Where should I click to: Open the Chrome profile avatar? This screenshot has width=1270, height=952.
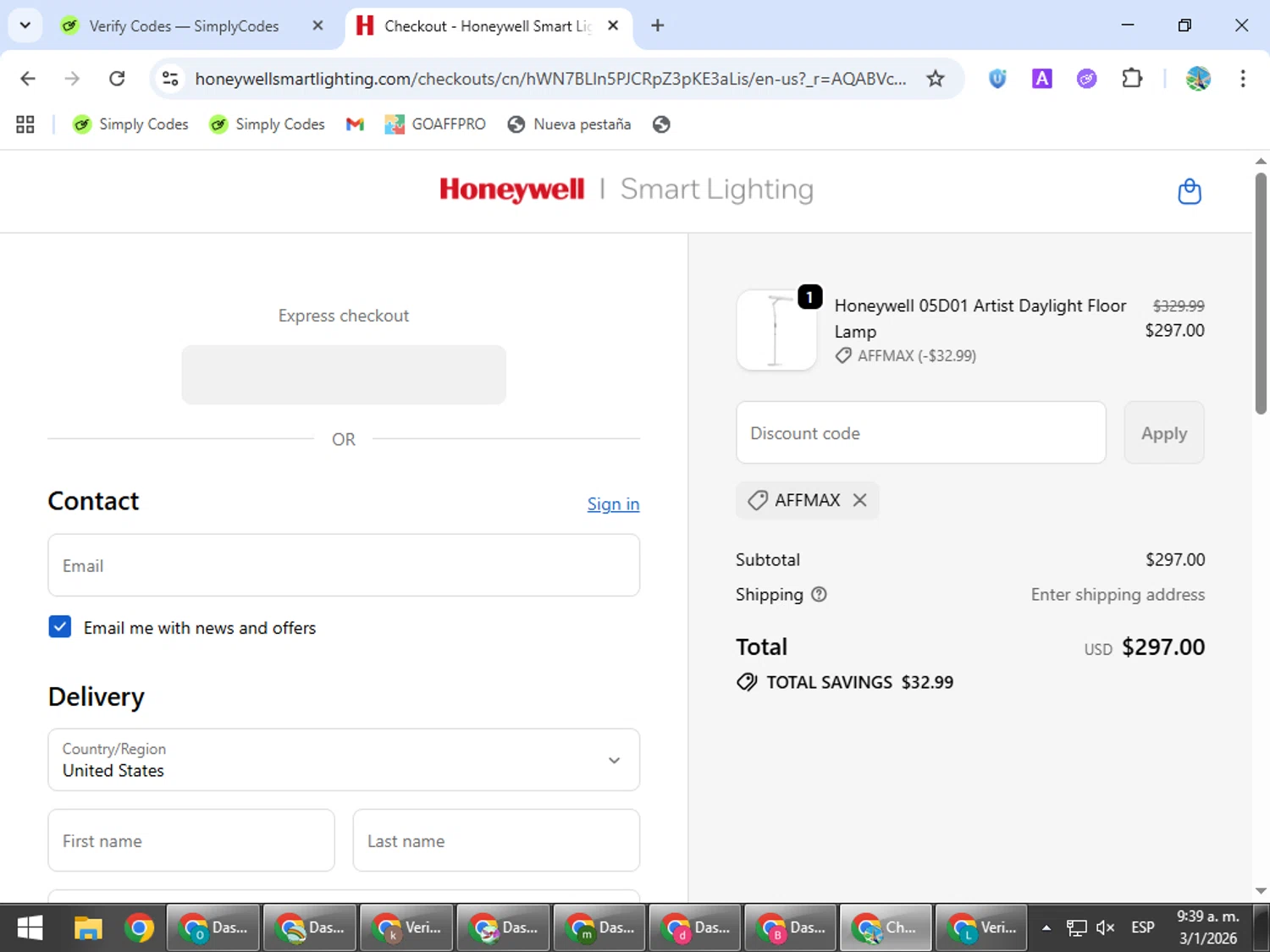click(1198, 79)
